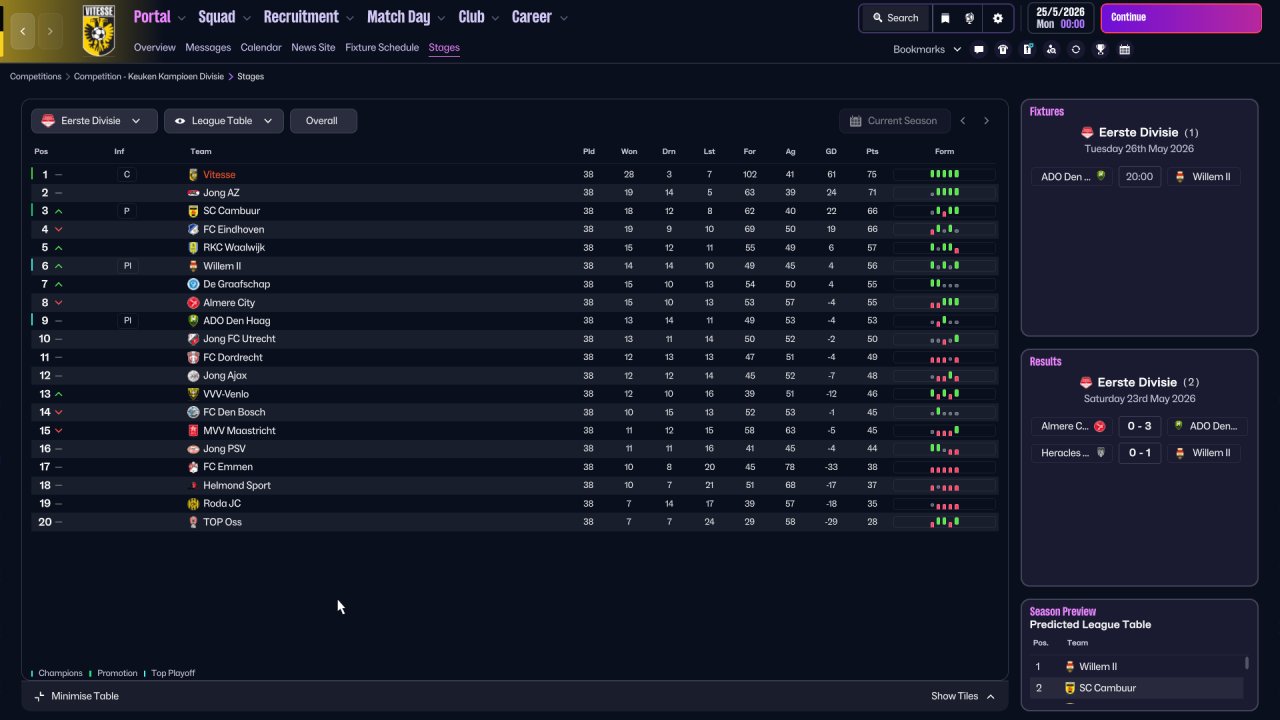Viewport: 1280px width, 720px height.
Task: Open the trophy competitions shortcut icon
Action: (x=1100, y=50)
